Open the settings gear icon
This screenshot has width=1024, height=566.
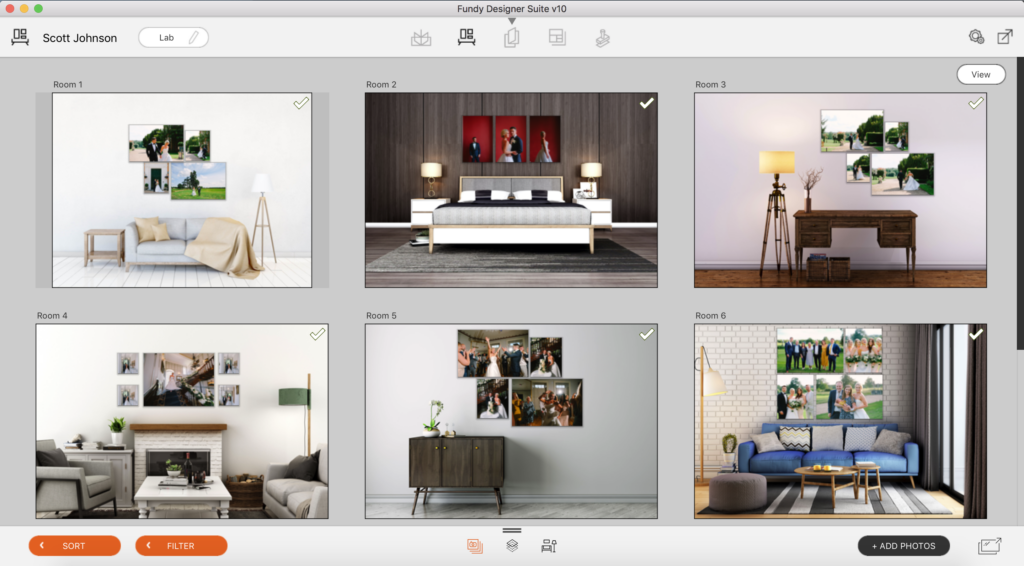976,37
